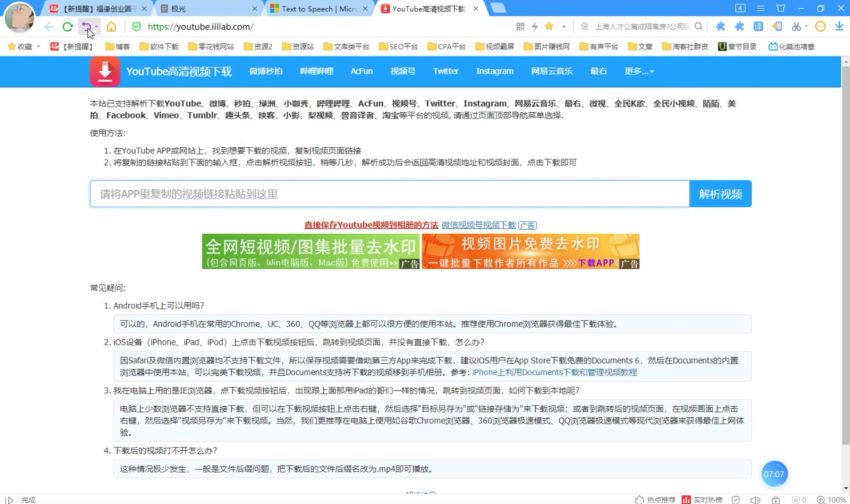Open the Instagram navigation item
Screen dimensions: 850x504
coord(494,71)
